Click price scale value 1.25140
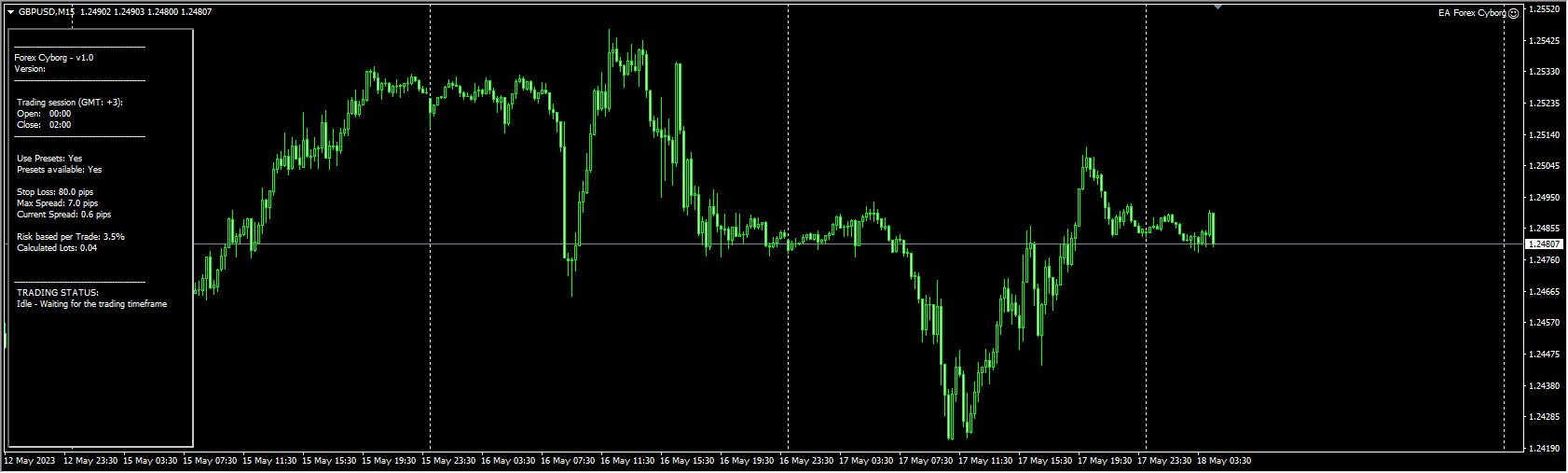The height and width of the screenshot is (473, 1568). pos(1546,135)
